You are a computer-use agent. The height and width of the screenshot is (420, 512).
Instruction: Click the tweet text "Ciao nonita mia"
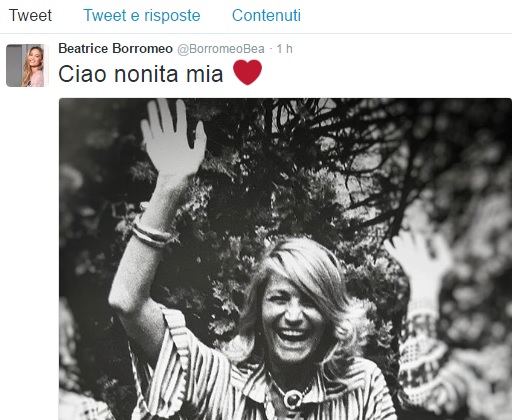tap(141, 74)
